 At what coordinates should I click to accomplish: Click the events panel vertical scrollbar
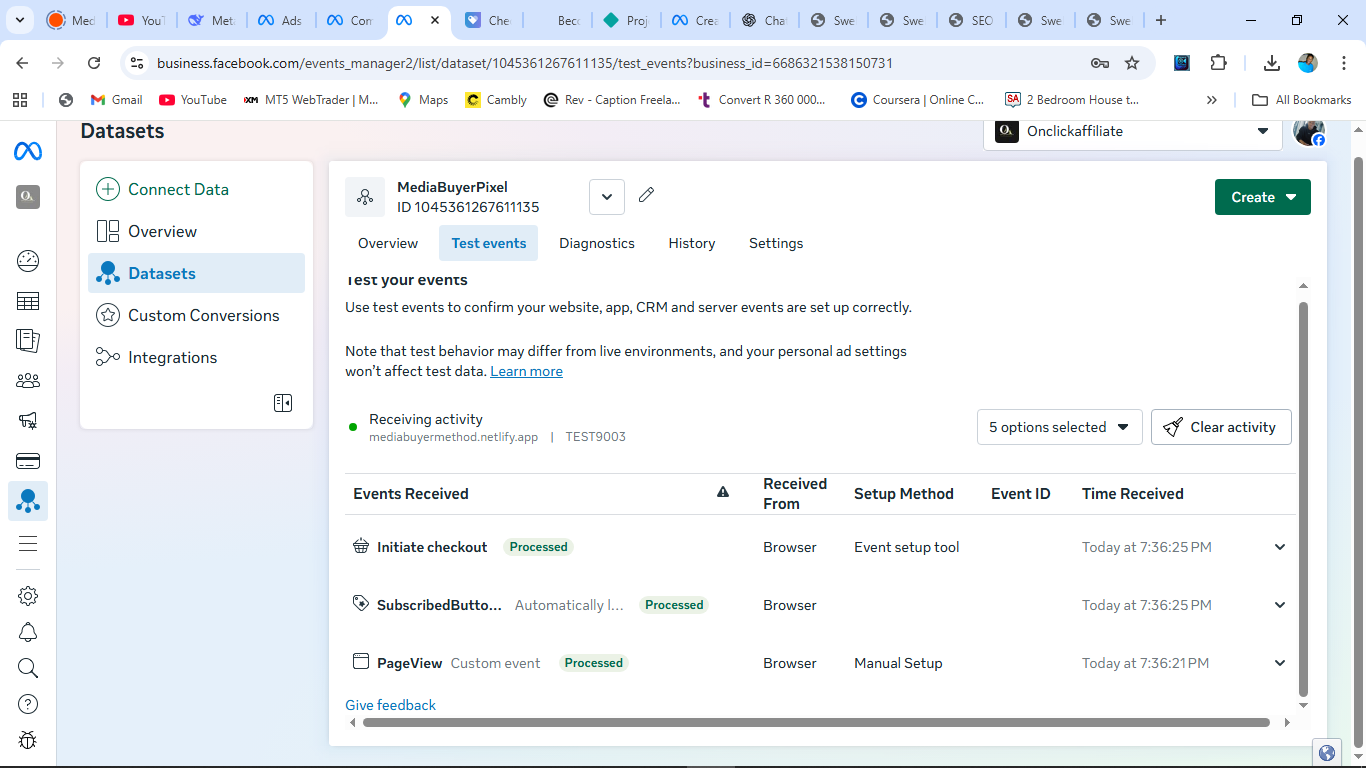point(1303,499)
